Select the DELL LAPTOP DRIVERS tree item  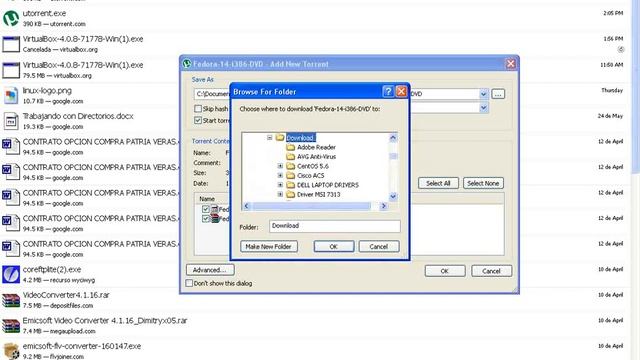tap(328, 184)
